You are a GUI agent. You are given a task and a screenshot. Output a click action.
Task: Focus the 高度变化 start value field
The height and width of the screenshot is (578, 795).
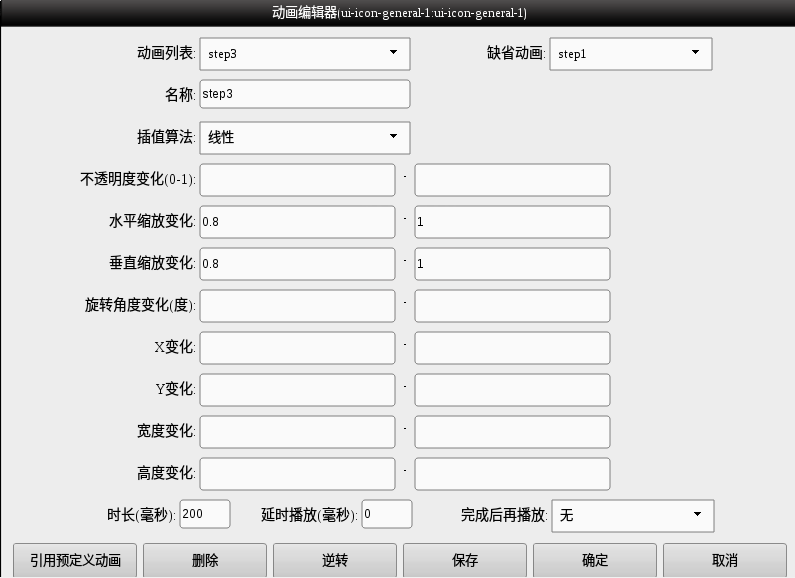click(x=297, y=474)
